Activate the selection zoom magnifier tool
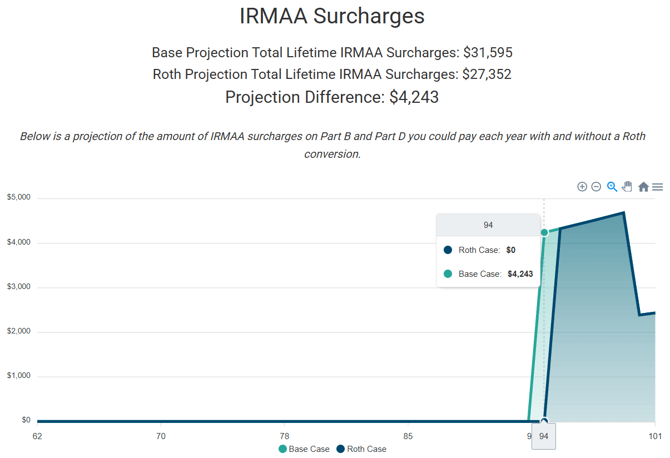This screenshot has height=458, width=670. point(612,187)
